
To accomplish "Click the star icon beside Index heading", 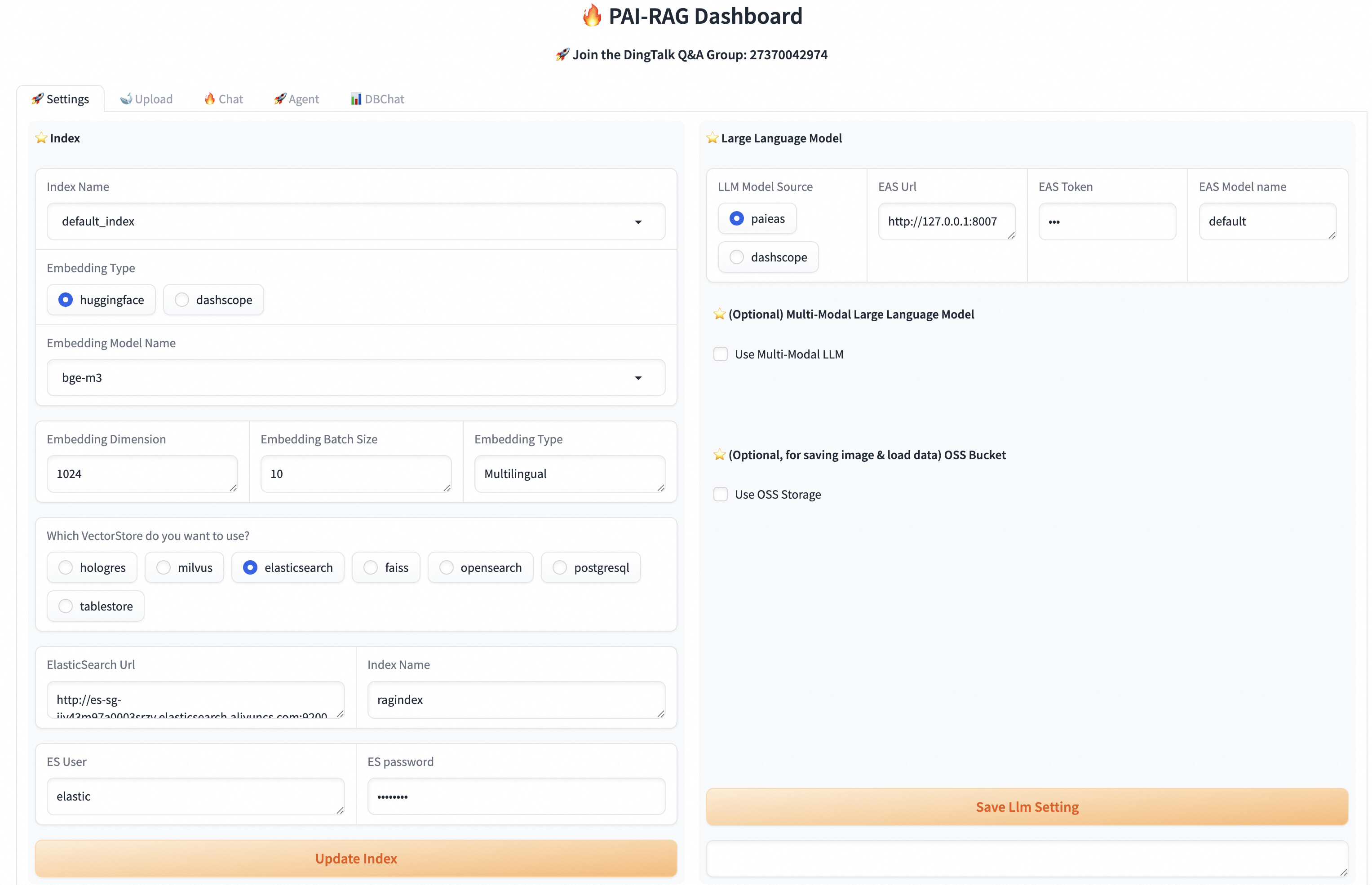I will click(x=41, y=138).
